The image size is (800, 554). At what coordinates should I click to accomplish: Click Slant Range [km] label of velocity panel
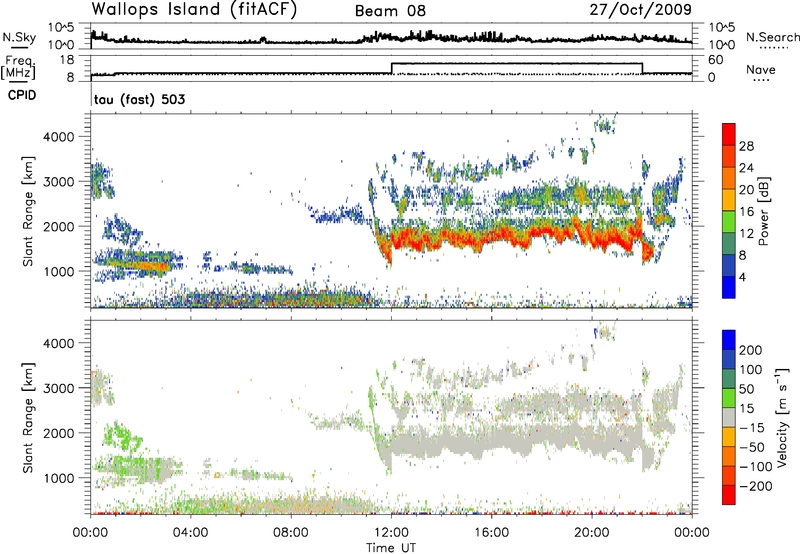tap(28, 417)
